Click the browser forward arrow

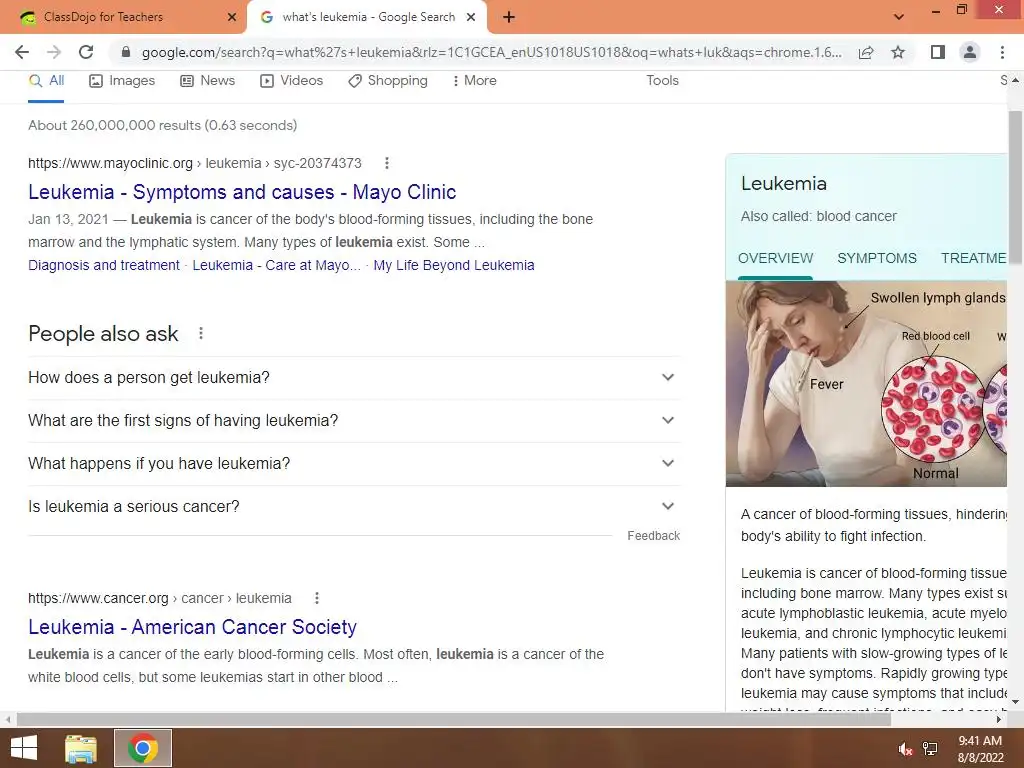click(54, 52)
